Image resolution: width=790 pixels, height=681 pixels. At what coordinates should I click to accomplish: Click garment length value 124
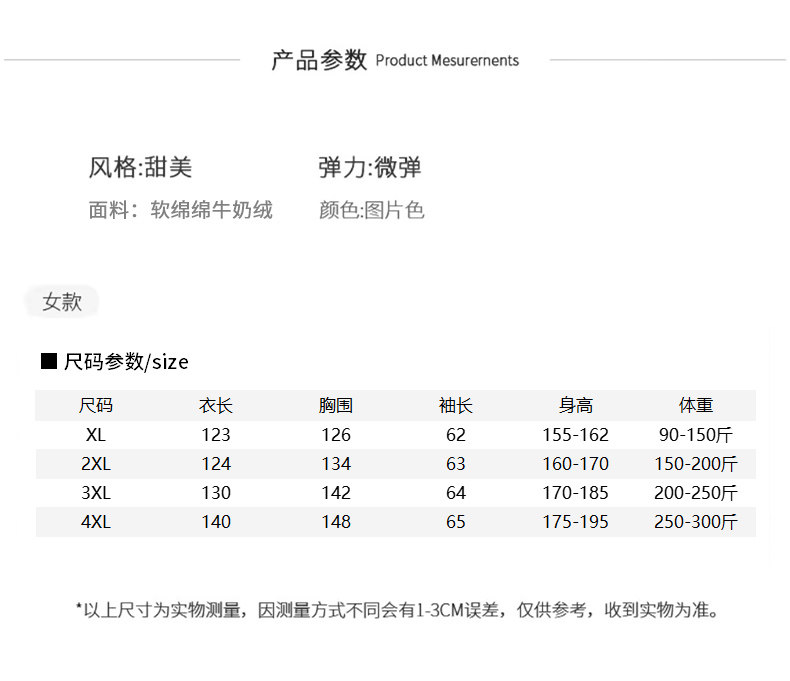(216, 463)
